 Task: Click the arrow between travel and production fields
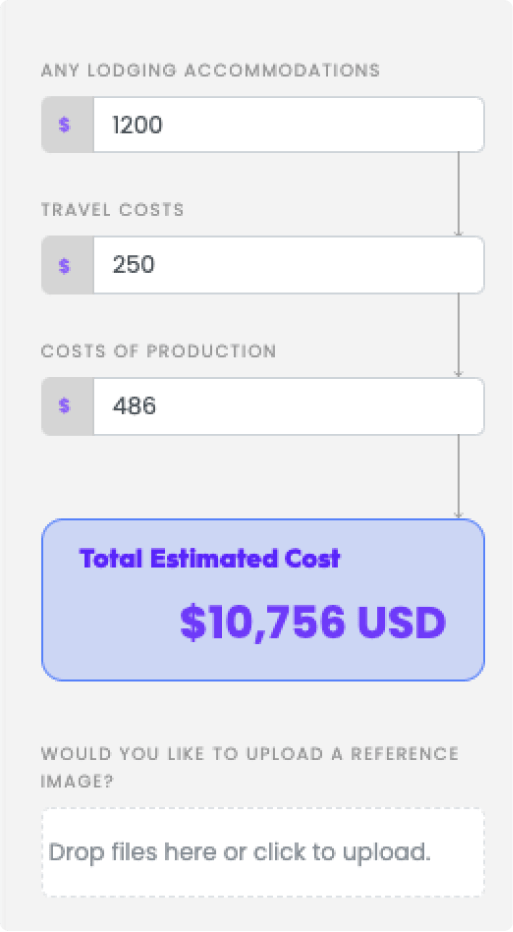(458, 335)
